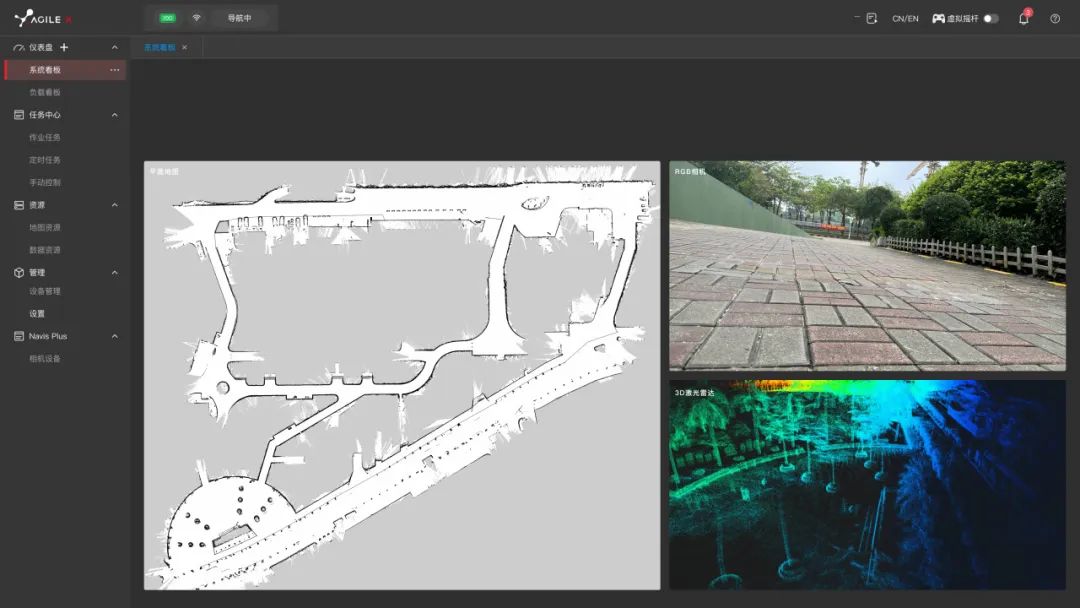Image resolution: width=1080 pixels, height=608 pixels.
Task: Click the RGB相机 camera feed panel
Action: tap(867, 266)
